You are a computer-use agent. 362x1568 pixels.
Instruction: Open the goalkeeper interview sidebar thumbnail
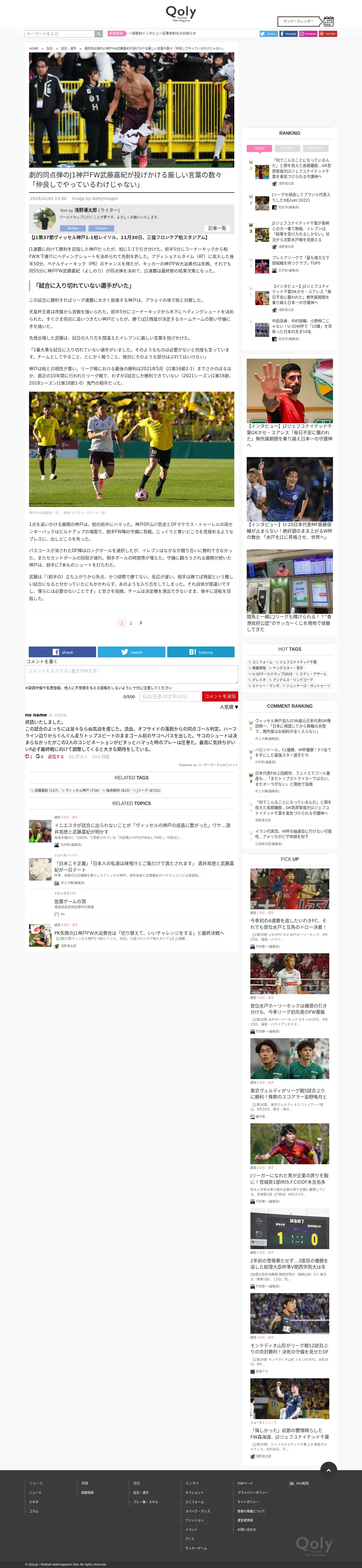coord(290,391)
